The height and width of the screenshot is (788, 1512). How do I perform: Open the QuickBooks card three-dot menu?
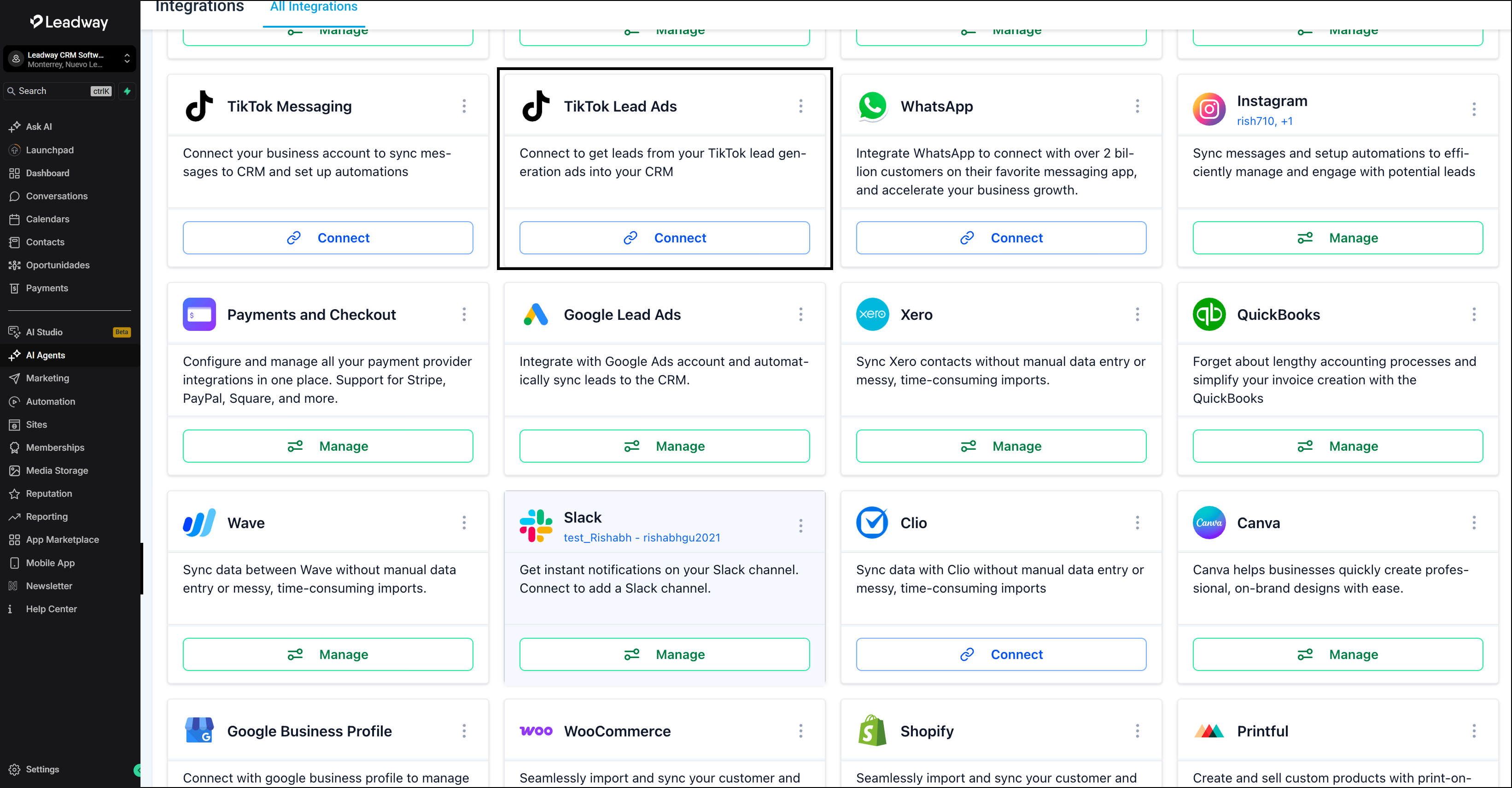(1474, 315)
